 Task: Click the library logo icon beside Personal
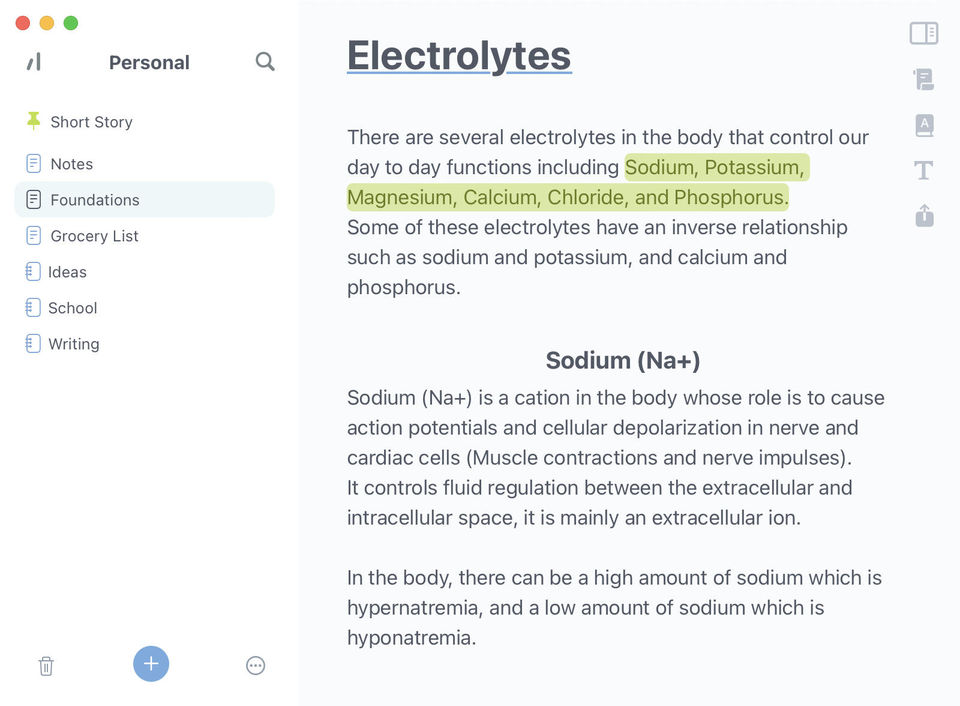click(x=34, y=61)
